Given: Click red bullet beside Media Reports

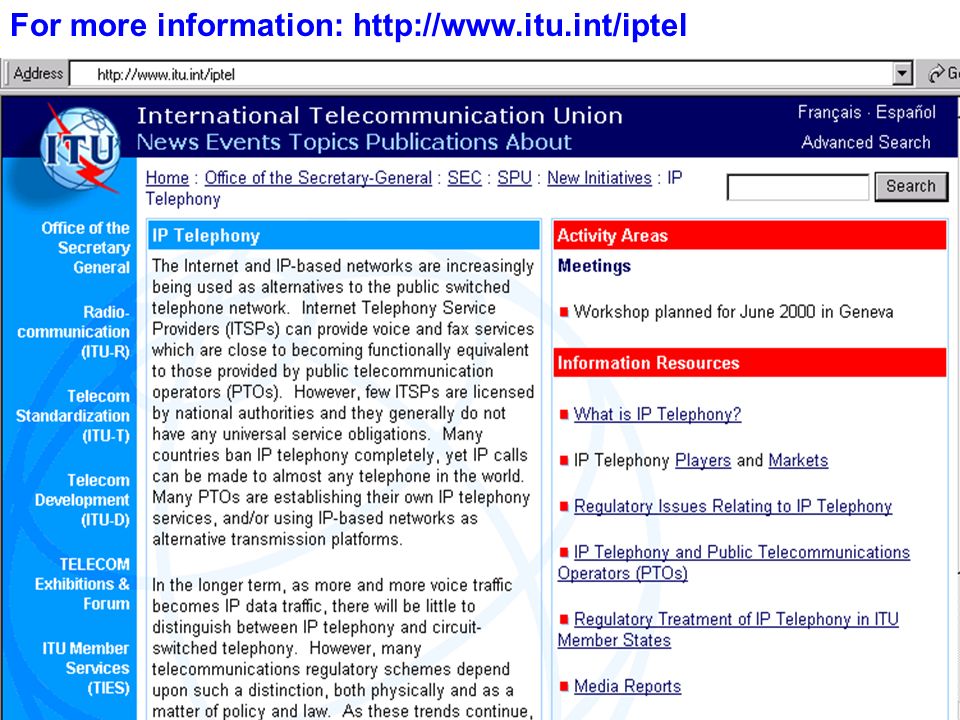Looking at the screenshot, I should click(x=564, y=686).
